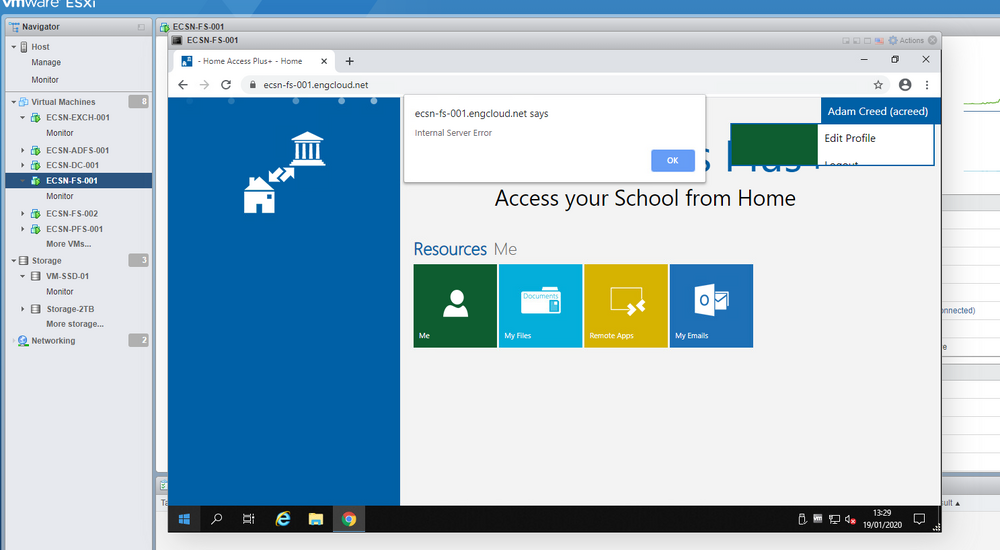Viewport: 1000px width, 550px height.
Task: Open a new Chrome tab
Action: click(349, 61)
